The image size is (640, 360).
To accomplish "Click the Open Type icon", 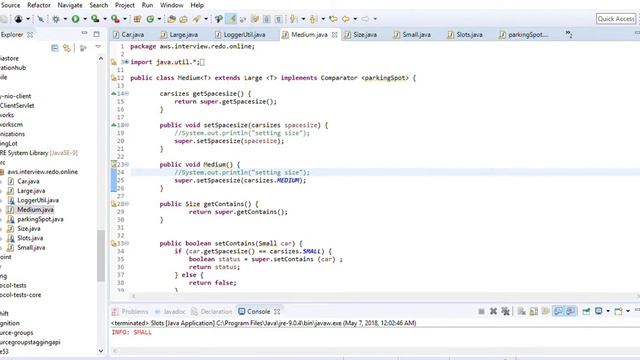I will pyautogui.click(x=171, y=19).
